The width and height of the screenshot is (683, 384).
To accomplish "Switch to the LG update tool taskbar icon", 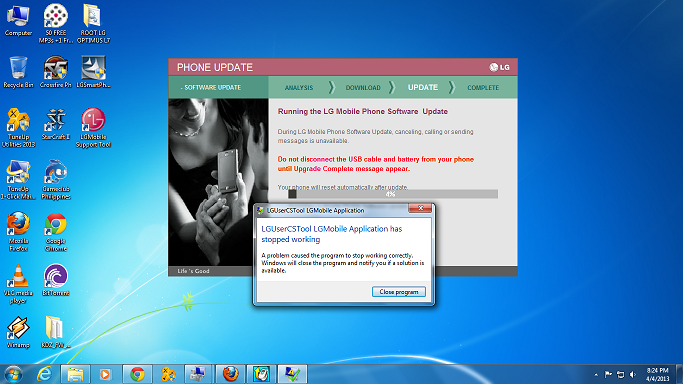I will click(292, 374).
